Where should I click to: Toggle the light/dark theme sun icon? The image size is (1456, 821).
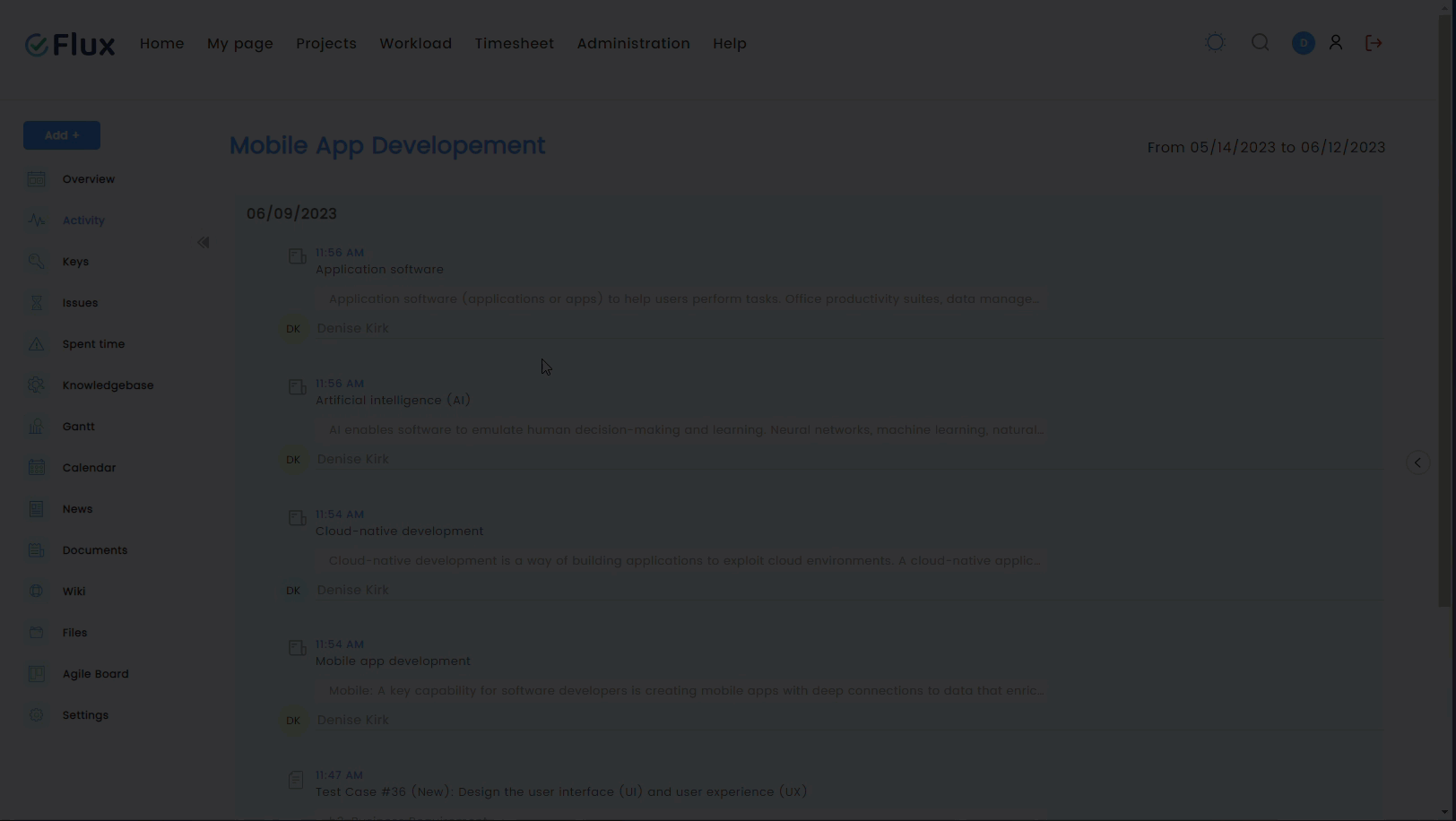point(1215,43)
